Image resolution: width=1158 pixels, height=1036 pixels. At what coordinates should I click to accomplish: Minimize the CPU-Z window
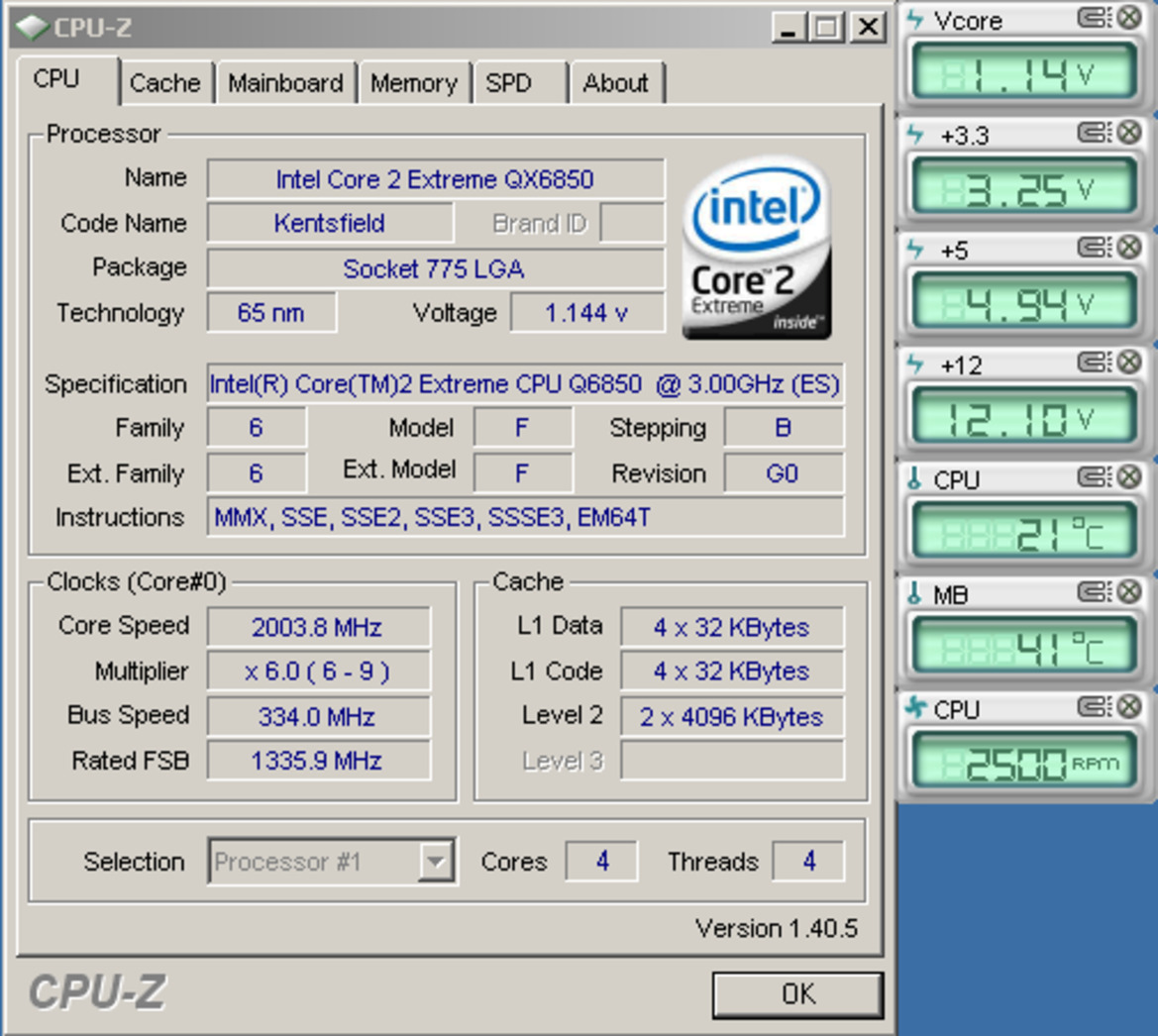(x=789, y=28)
